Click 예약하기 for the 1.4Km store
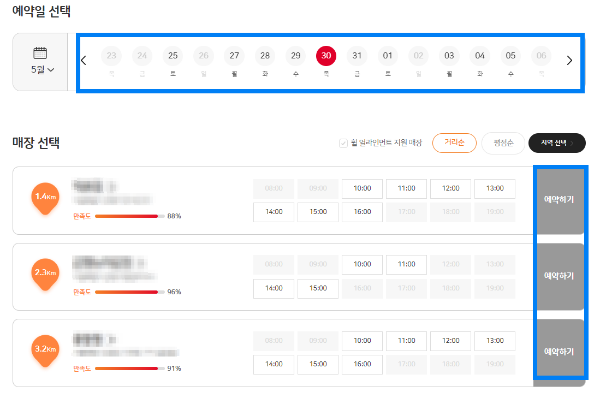The width and height of the screenshot is (600, 393). point(560,200)
